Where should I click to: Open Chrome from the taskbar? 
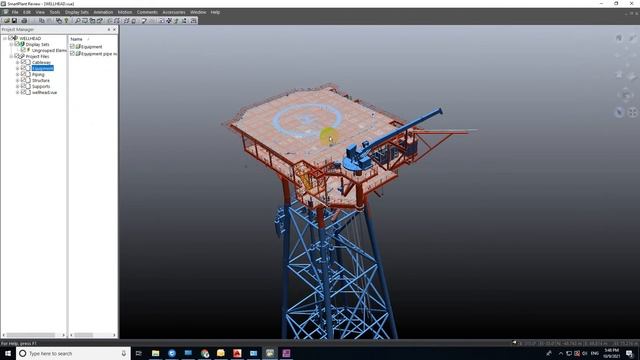(204, 353)
